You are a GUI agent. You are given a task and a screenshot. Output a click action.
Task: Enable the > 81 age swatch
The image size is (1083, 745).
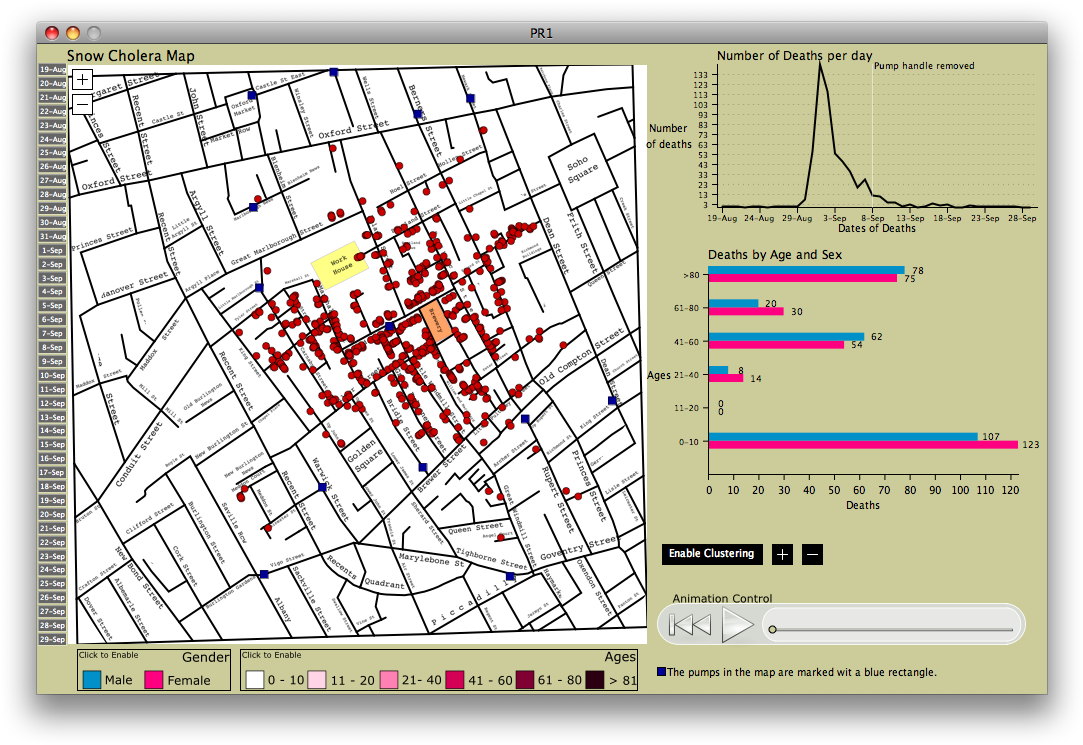594,680
